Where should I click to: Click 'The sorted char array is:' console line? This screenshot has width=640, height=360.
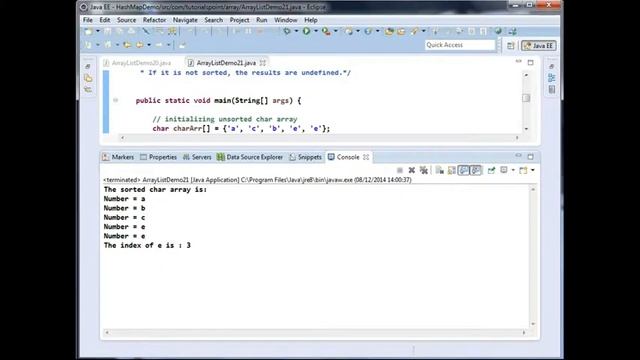point(155,189)
